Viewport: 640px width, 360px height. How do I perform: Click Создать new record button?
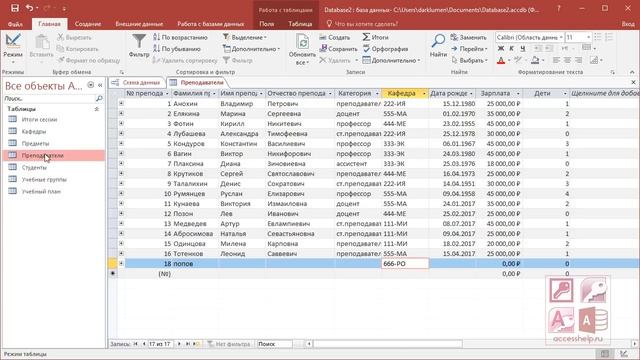[335, 37]
